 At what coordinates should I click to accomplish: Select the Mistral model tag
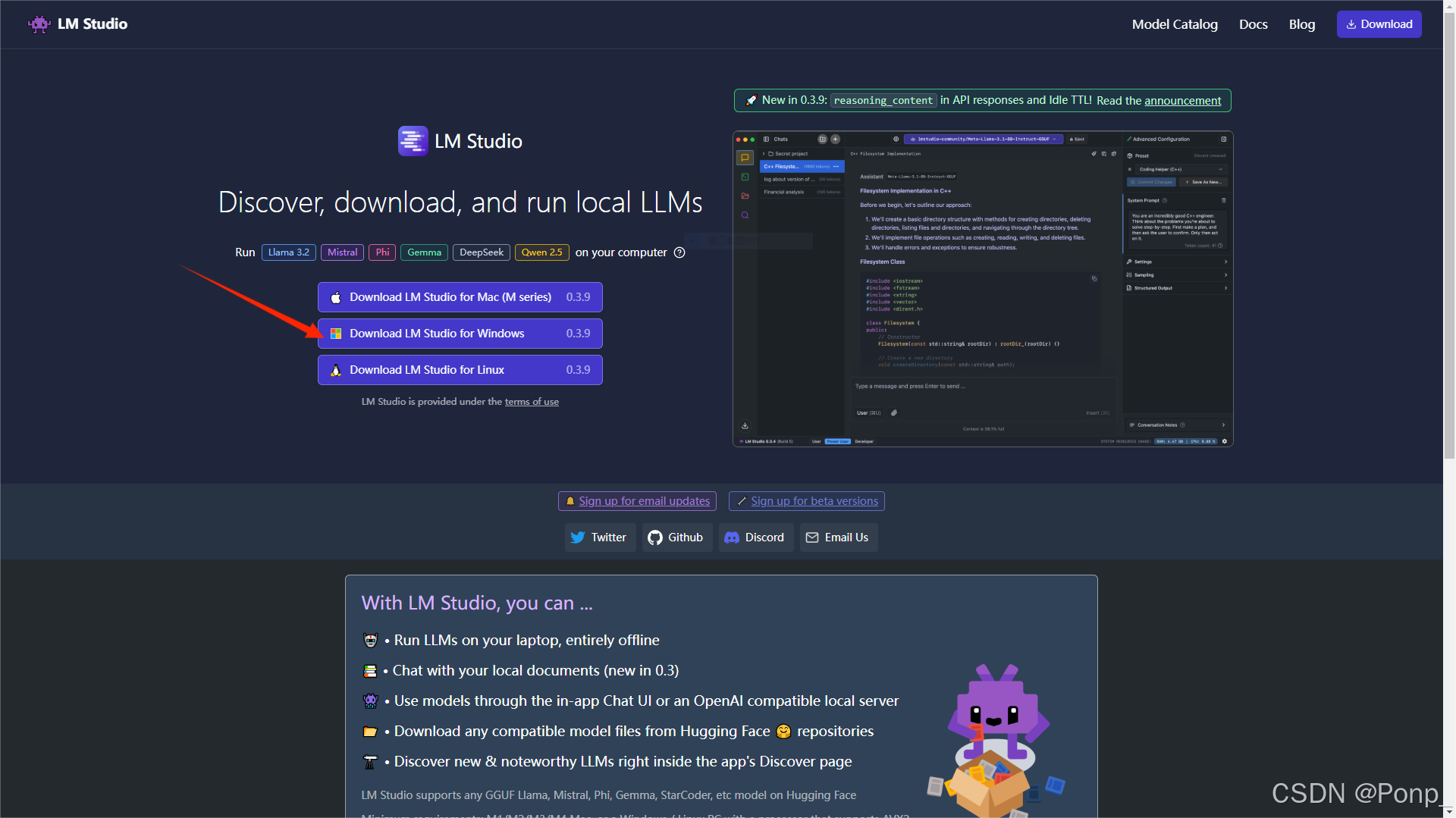[342, 252]
